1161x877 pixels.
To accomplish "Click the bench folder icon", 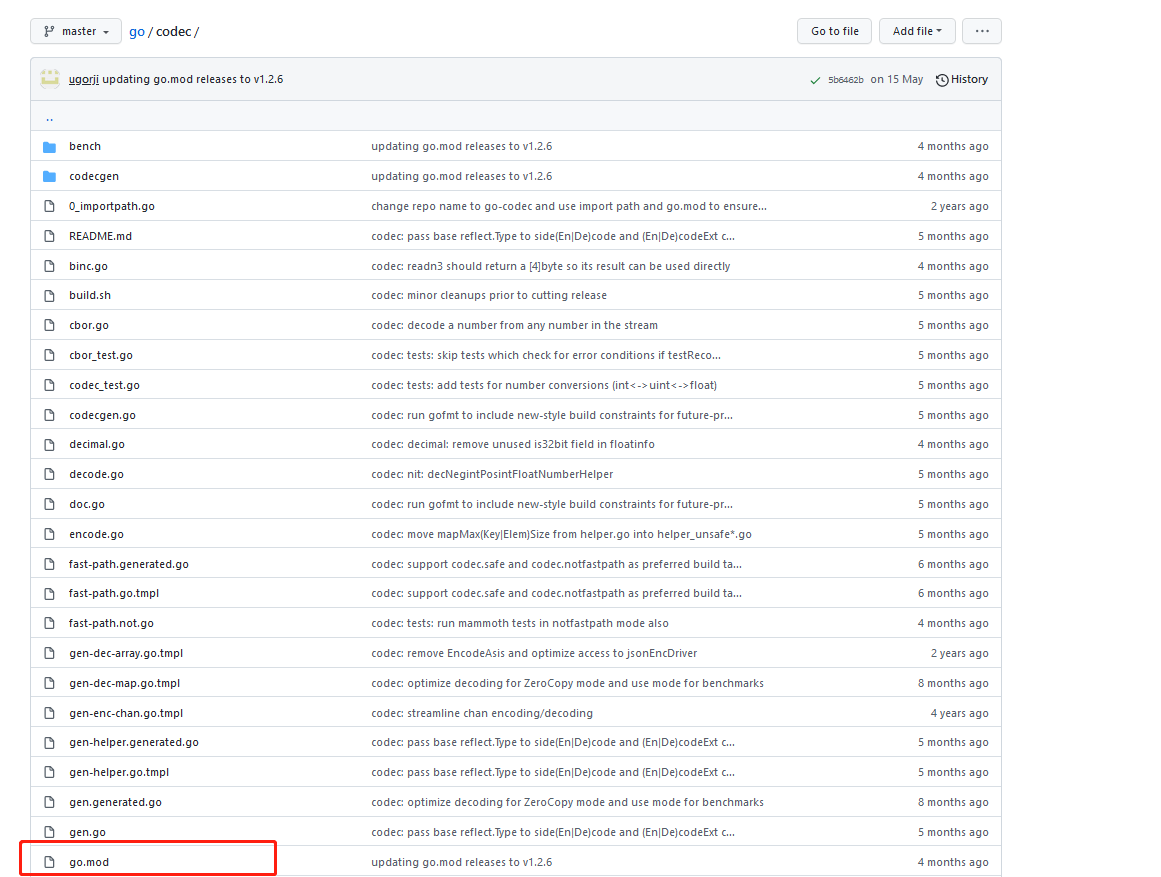I will coord(49,146).
